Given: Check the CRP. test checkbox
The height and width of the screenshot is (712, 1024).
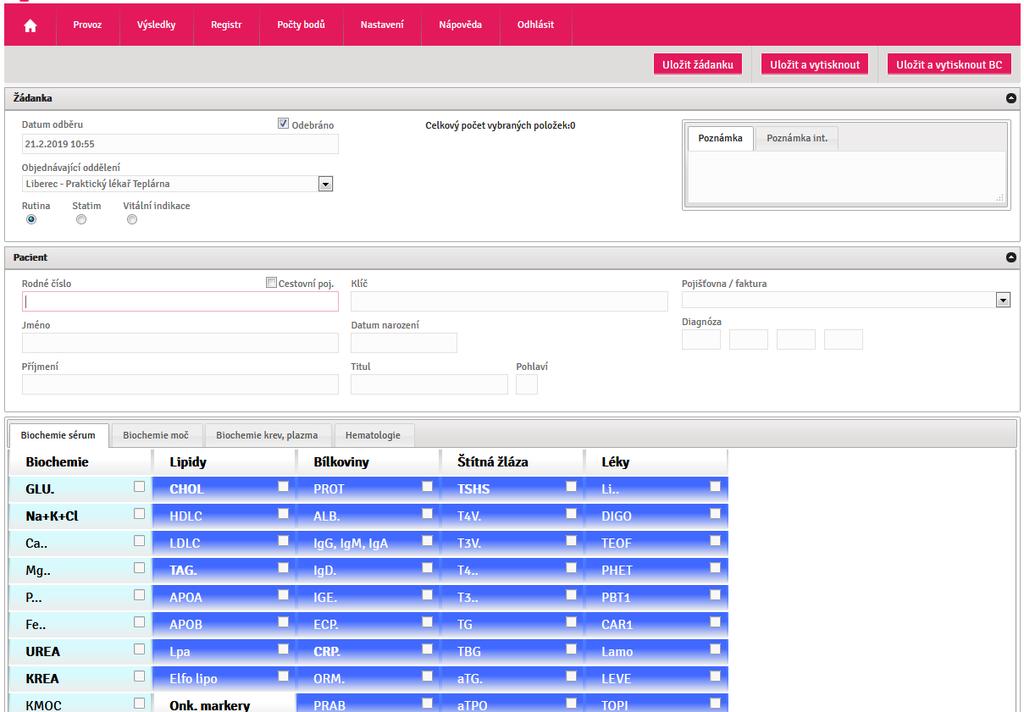Looking at the screenshot, I should click(x=427, y=649).
